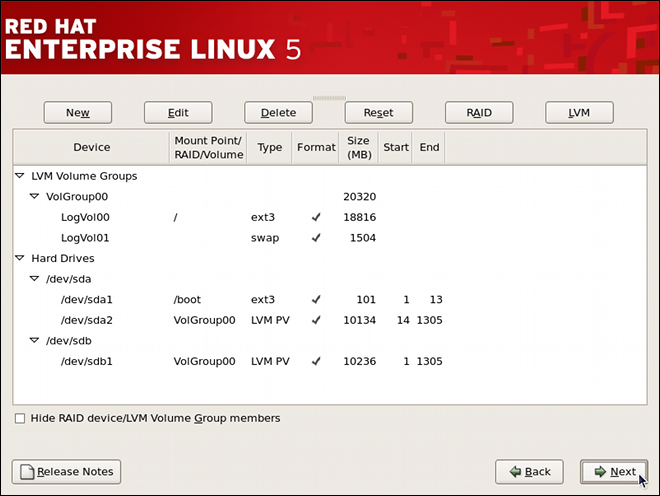Click the LVM Volume Groups label
This screenshot has height=496, width=660.
click(84, 176)
